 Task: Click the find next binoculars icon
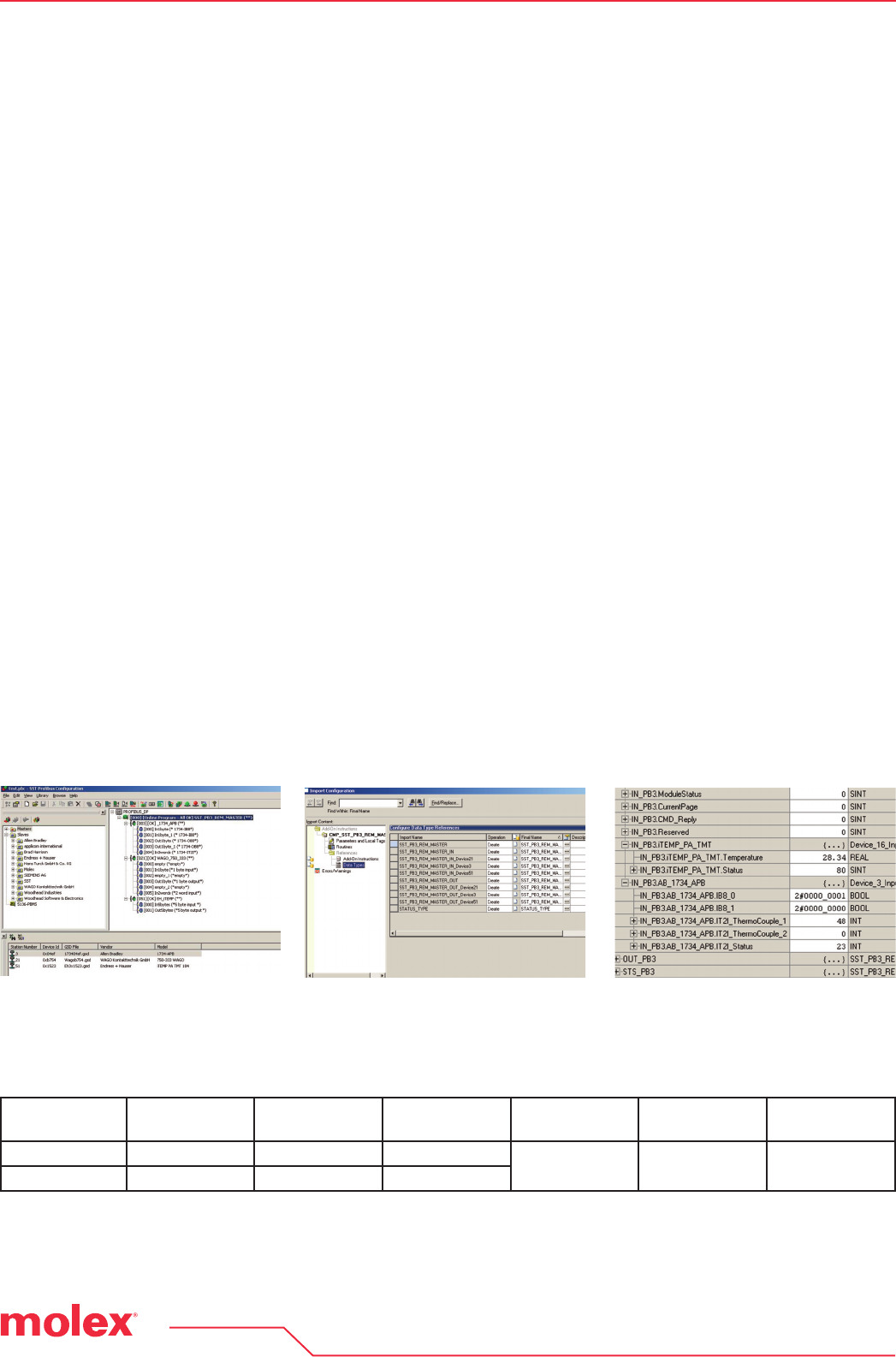point(420,803)
